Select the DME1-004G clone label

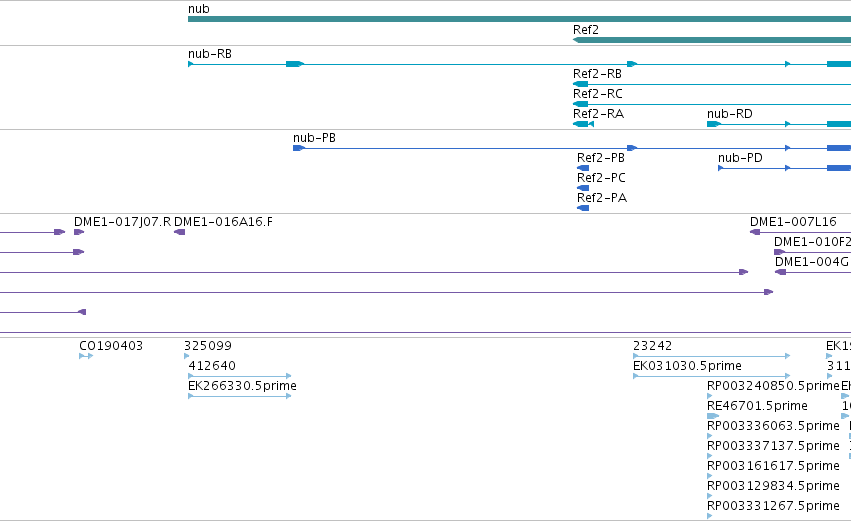tap(811, 262)
